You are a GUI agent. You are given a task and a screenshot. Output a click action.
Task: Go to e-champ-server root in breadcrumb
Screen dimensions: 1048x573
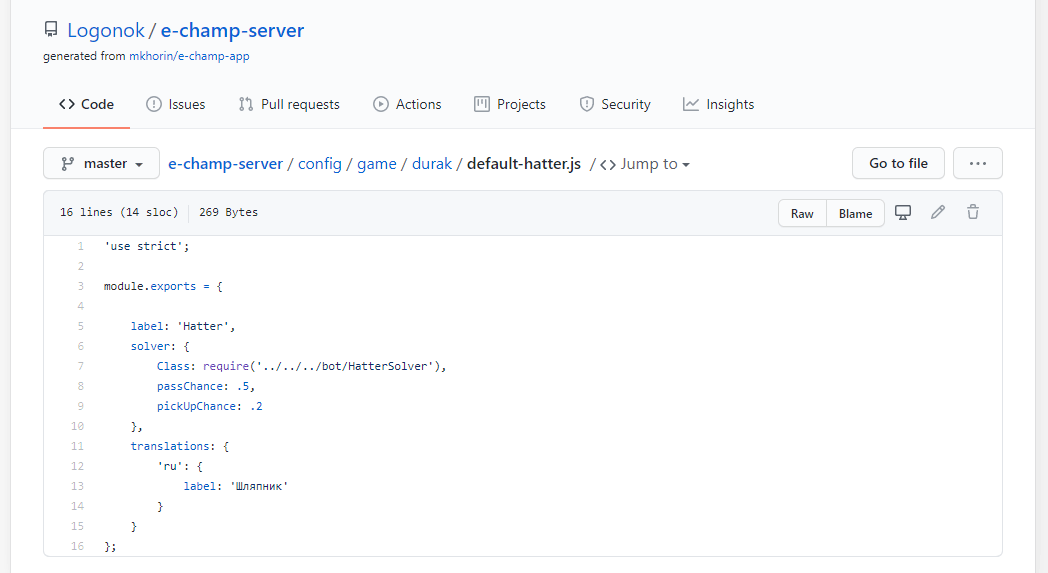tap(225, 164)
